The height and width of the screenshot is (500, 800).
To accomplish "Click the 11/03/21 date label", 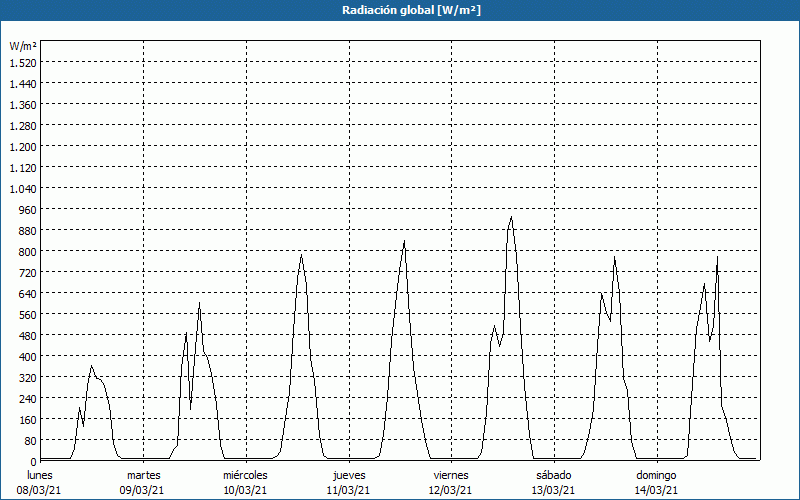I will [x=348, y=490].
